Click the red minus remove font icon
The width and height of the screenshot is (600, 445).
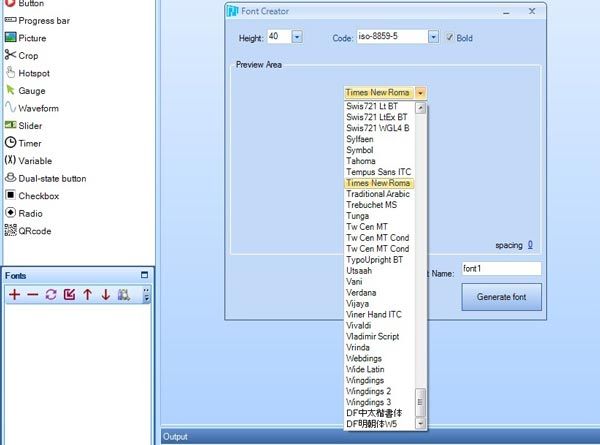click(33, 295)
